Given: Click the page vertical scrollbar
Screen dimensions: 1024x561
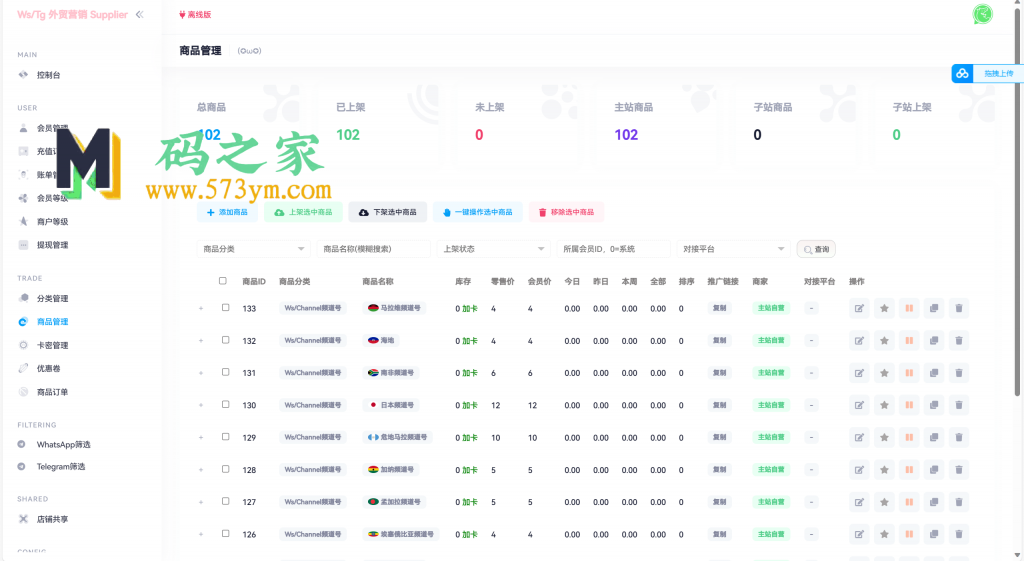Looking at the screenshot, I should pos(1017,202).
